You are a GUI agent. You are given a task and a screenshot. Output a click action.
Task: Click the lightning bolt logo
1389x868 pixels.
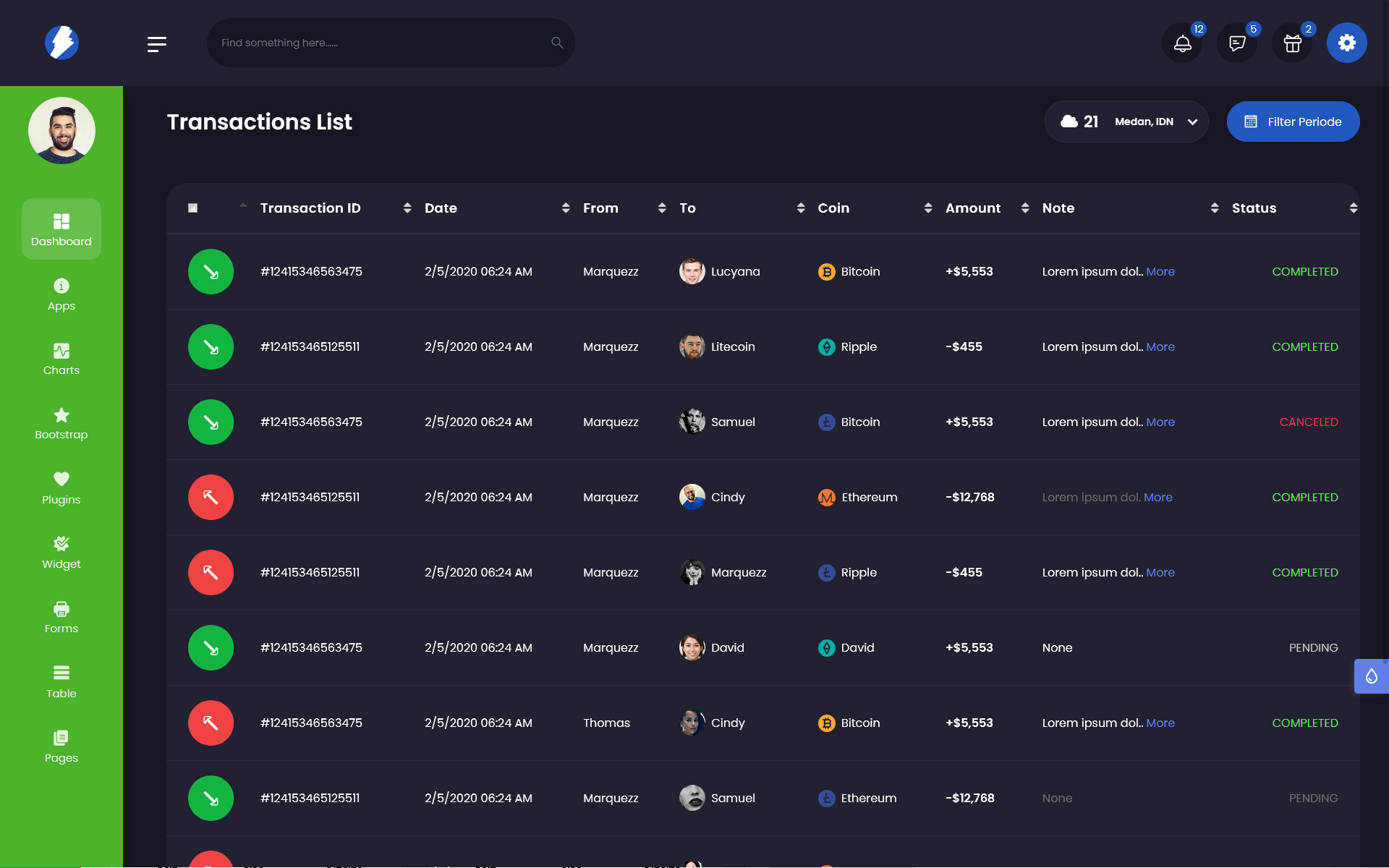click(x=61, y=43)
